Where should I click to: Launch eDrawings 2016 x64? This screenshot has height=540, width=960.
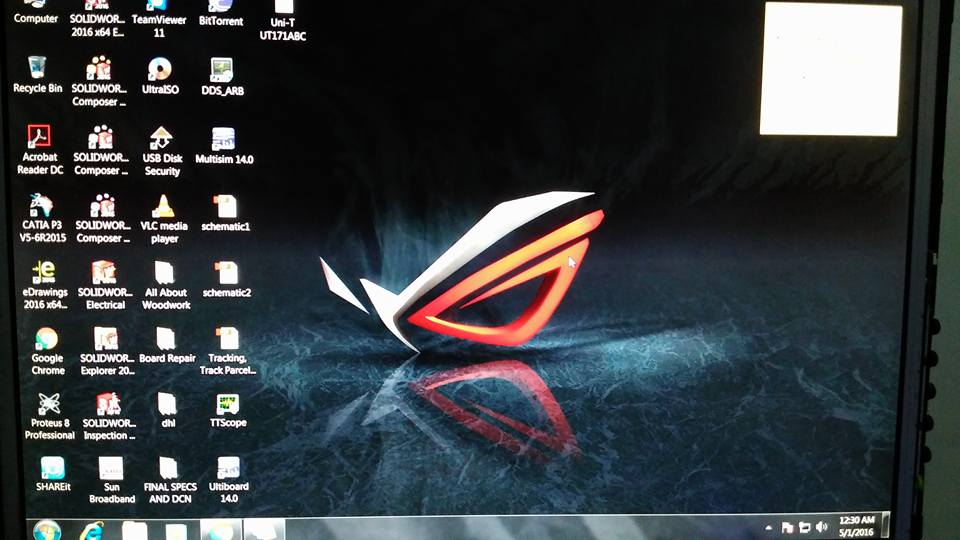45,285
